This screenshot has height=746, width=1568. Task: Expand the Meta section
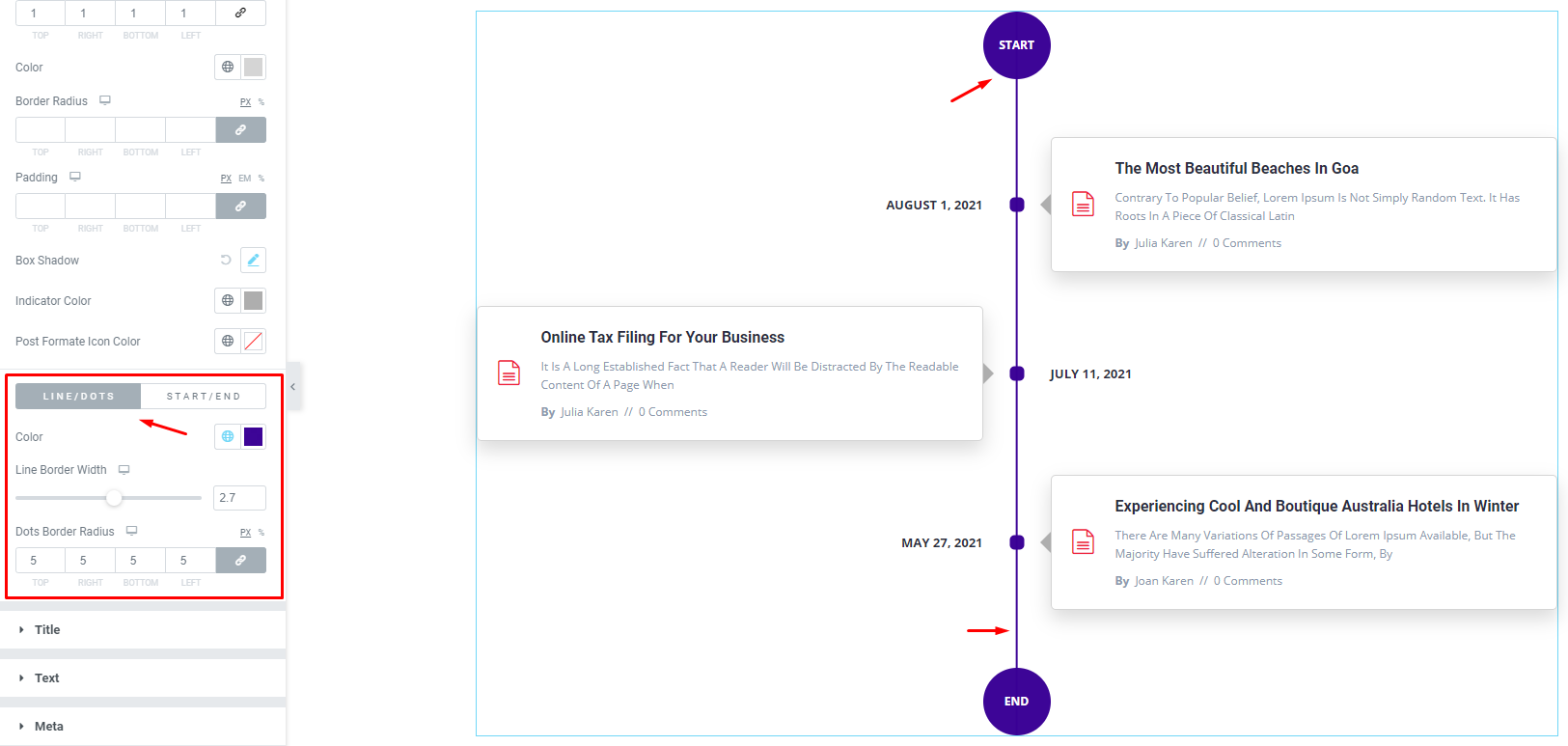pos(48,726)
